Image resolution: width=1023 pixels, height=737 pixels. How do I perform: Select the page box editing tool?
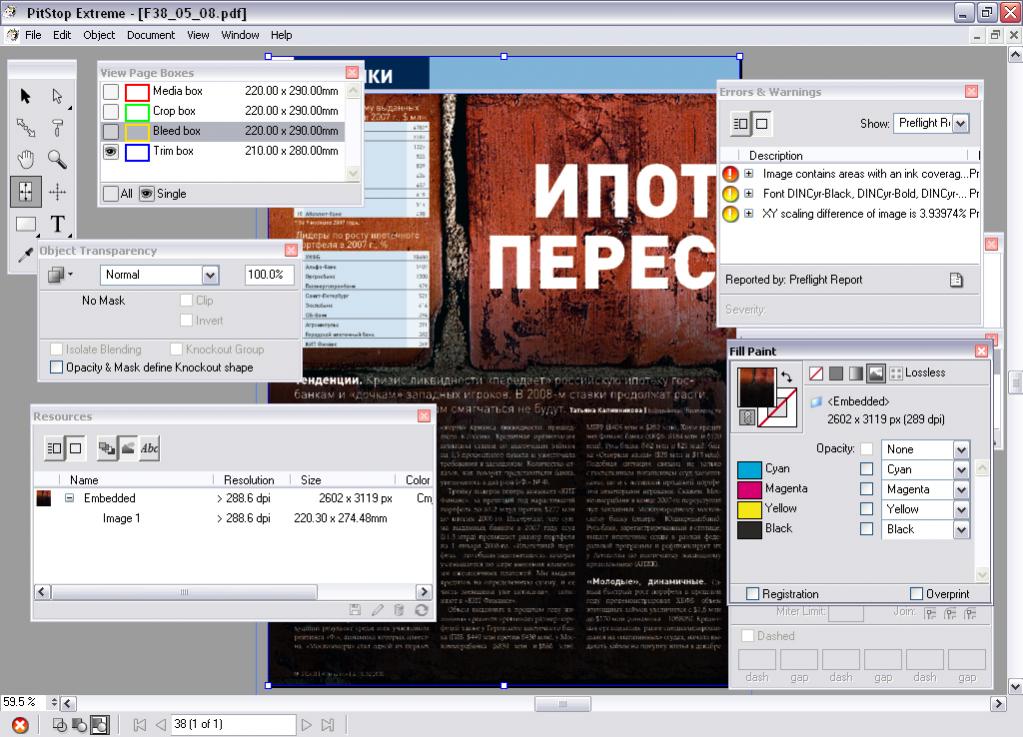[25, 191]
